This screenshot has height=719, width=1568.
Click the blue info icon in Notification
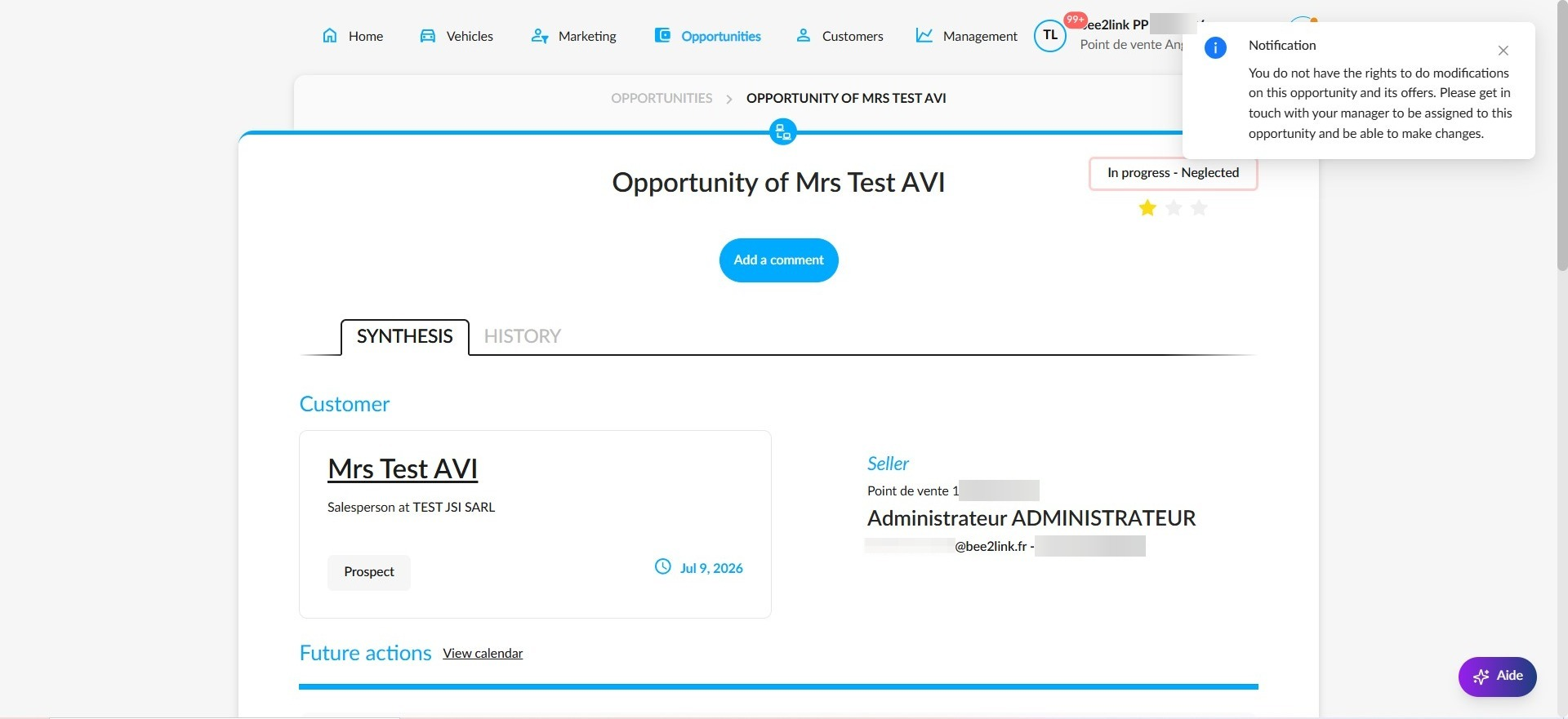[1215, 47]
